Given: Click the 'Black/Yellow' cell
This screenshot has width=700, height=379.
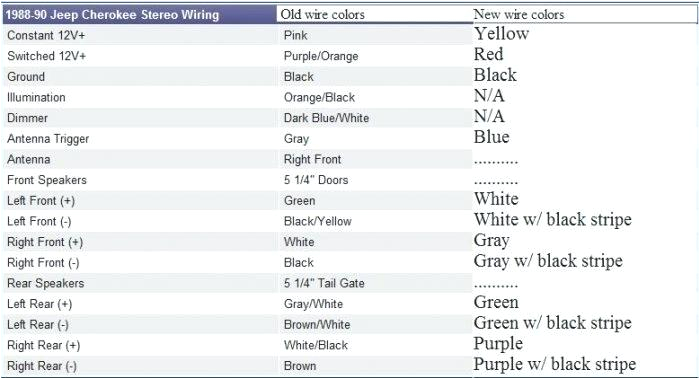Looking at the screenshot, I should coord(318,221).
